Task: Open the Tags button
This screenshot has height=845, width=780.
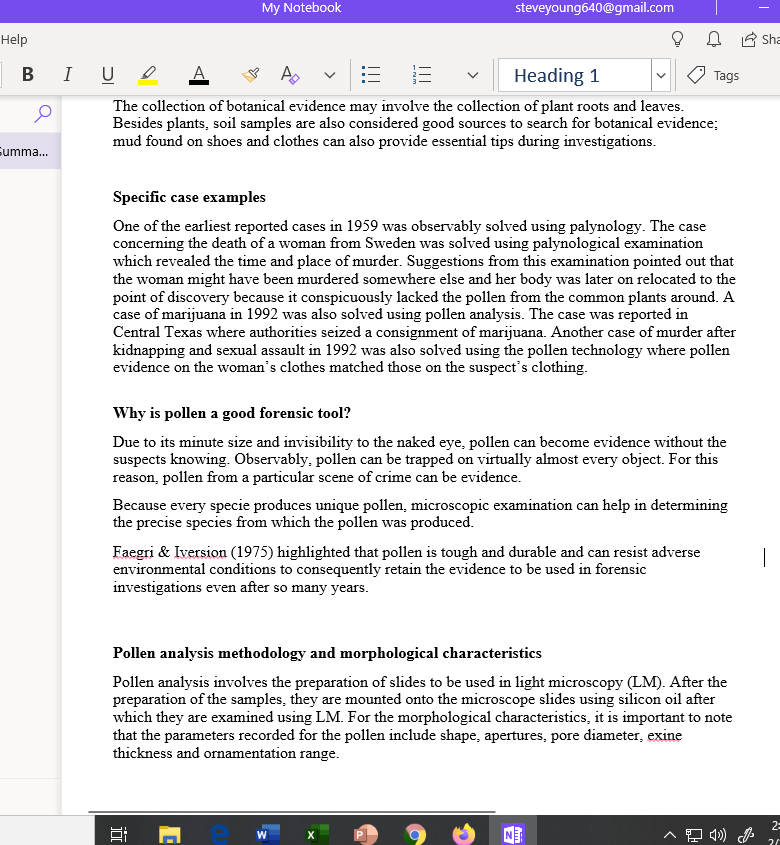Action: coord(714,75)
